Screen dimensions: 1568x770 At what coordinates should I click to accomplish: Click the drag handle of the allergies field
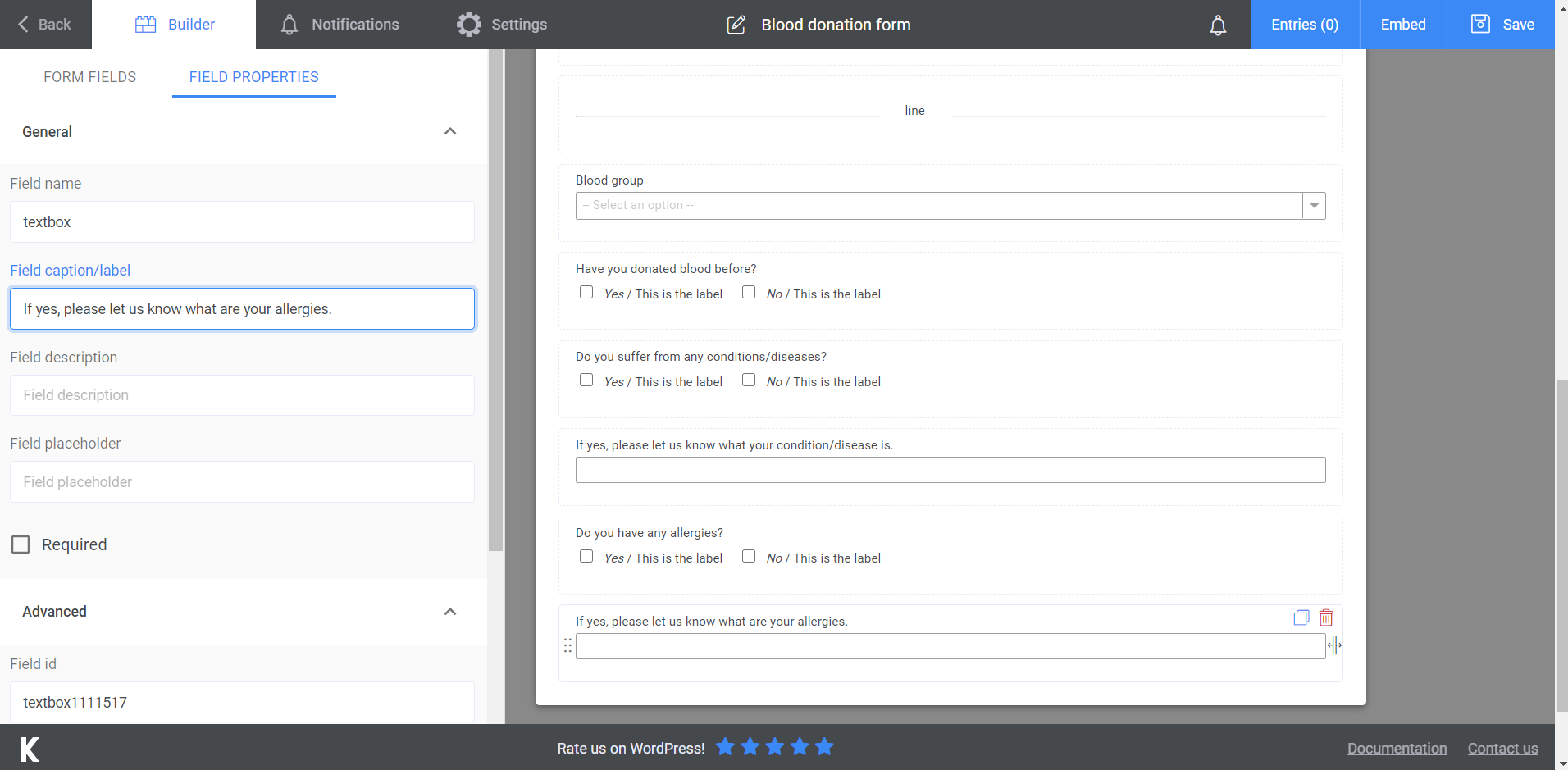click(x=567, y=645)
